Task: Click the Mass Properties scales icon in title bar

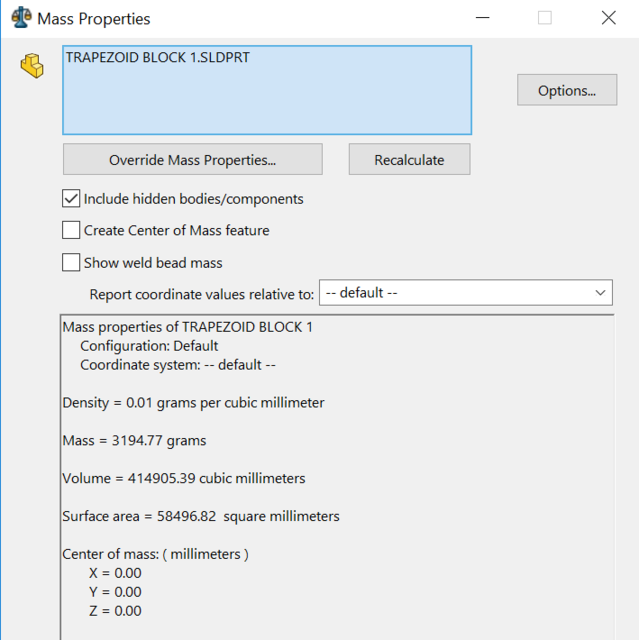Action: (20, 18)
